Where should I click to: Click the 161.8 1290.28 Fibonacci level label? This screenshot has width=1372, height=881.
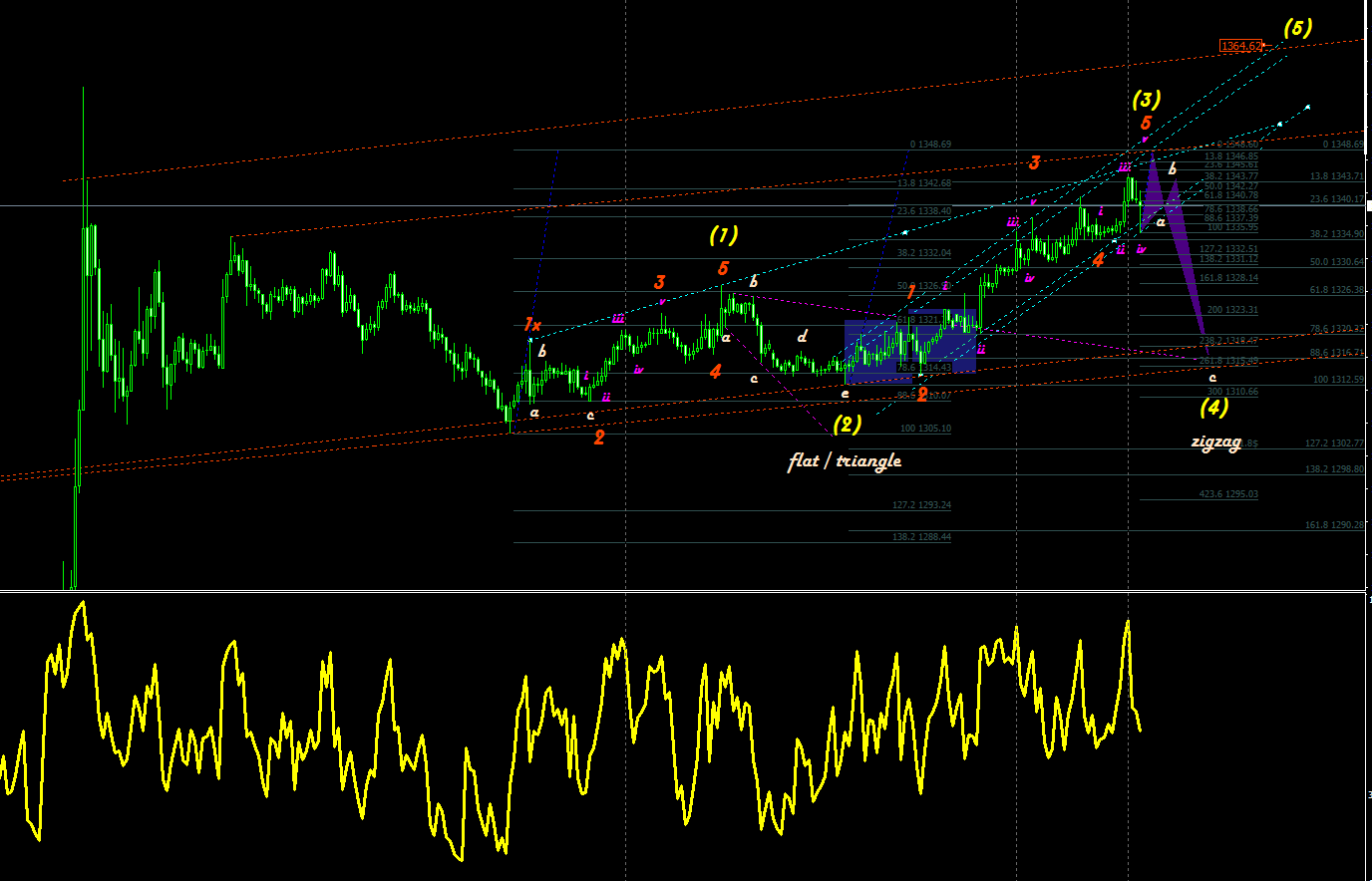pyautogui.click(x=1334, y=525)
